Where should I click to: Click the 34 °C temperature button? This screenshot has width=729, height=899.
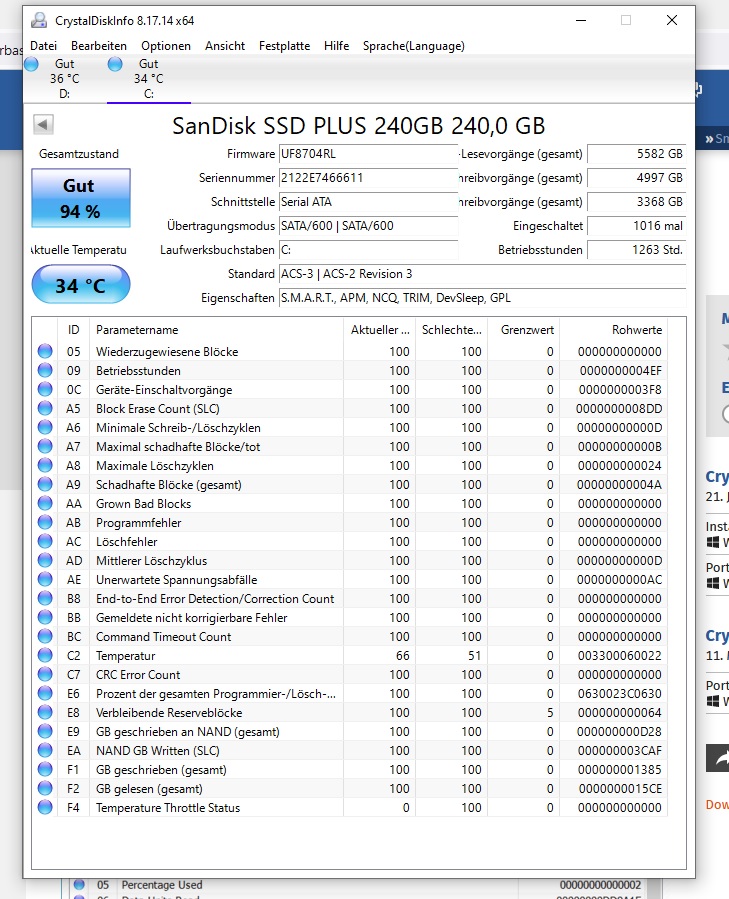click(81, 284)
